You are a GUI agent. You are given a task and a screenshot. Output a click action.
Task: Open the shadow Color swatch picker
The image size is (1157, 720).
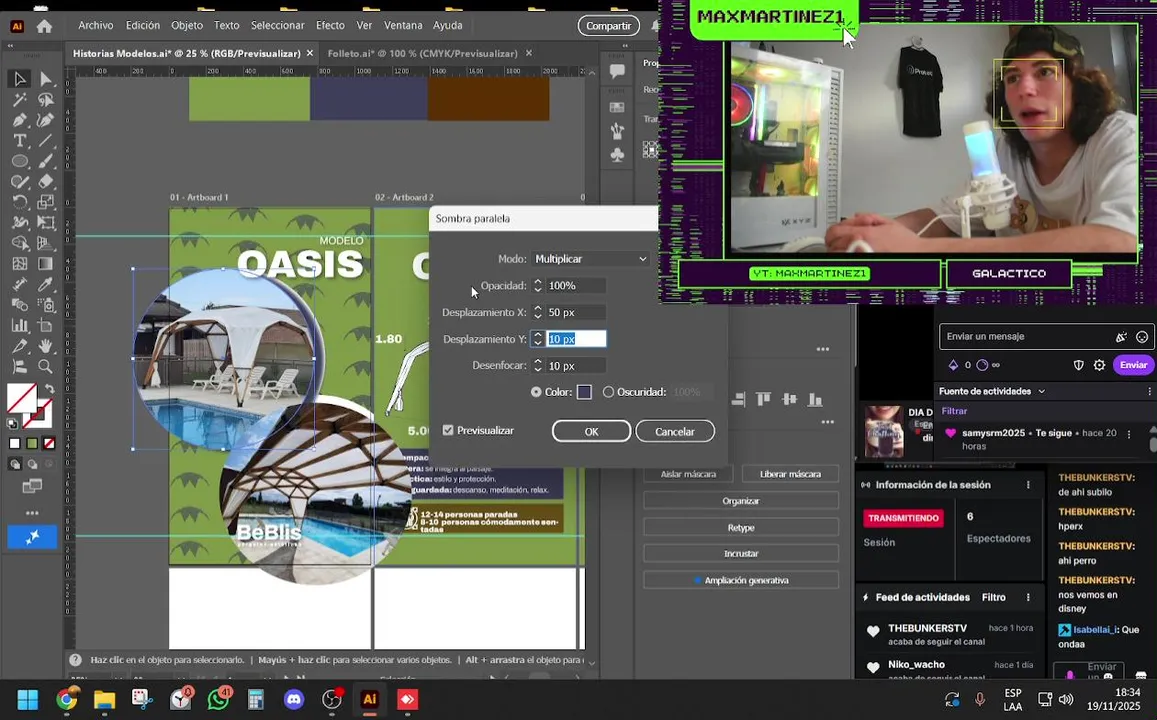pos(584,392)
